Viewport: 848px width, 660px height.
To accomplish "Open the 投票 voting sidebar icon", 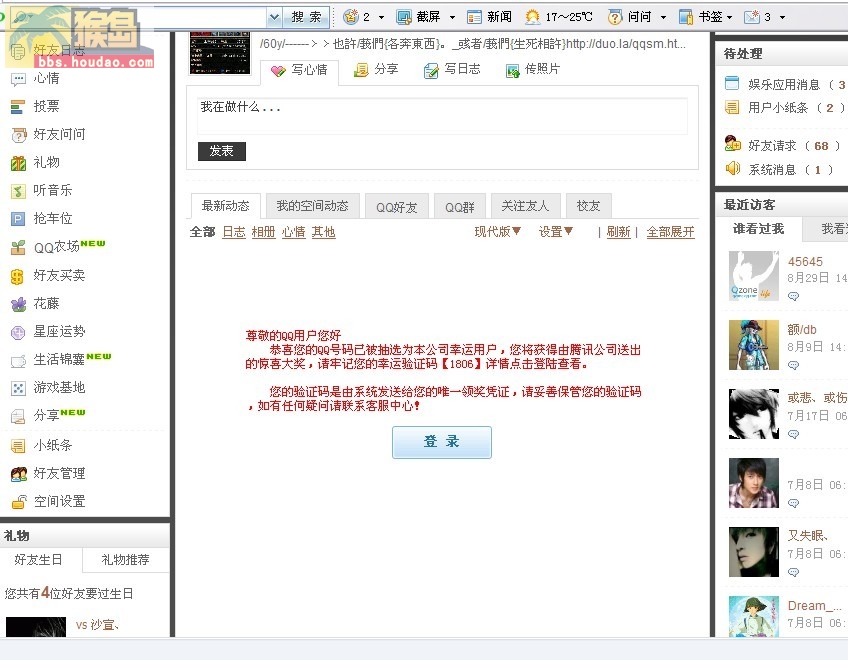I will (18, 107).
